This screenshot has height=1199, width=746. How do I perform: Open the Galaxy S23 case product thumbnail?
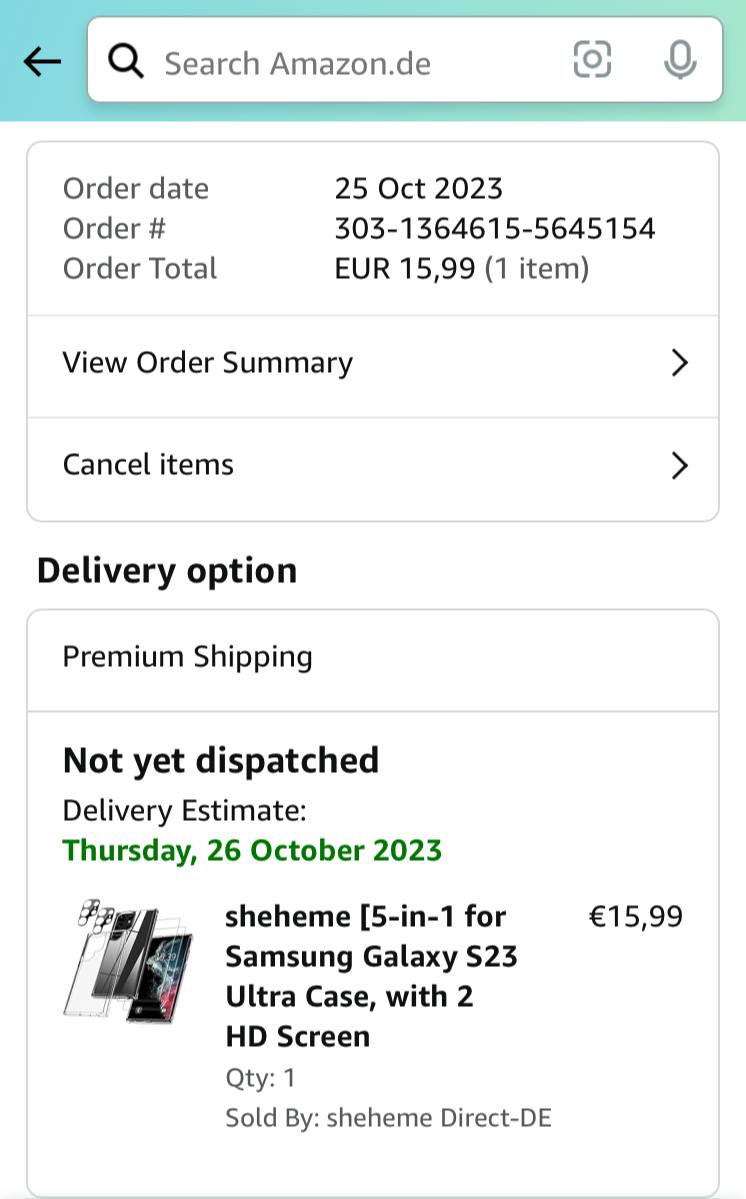(128, 959)
